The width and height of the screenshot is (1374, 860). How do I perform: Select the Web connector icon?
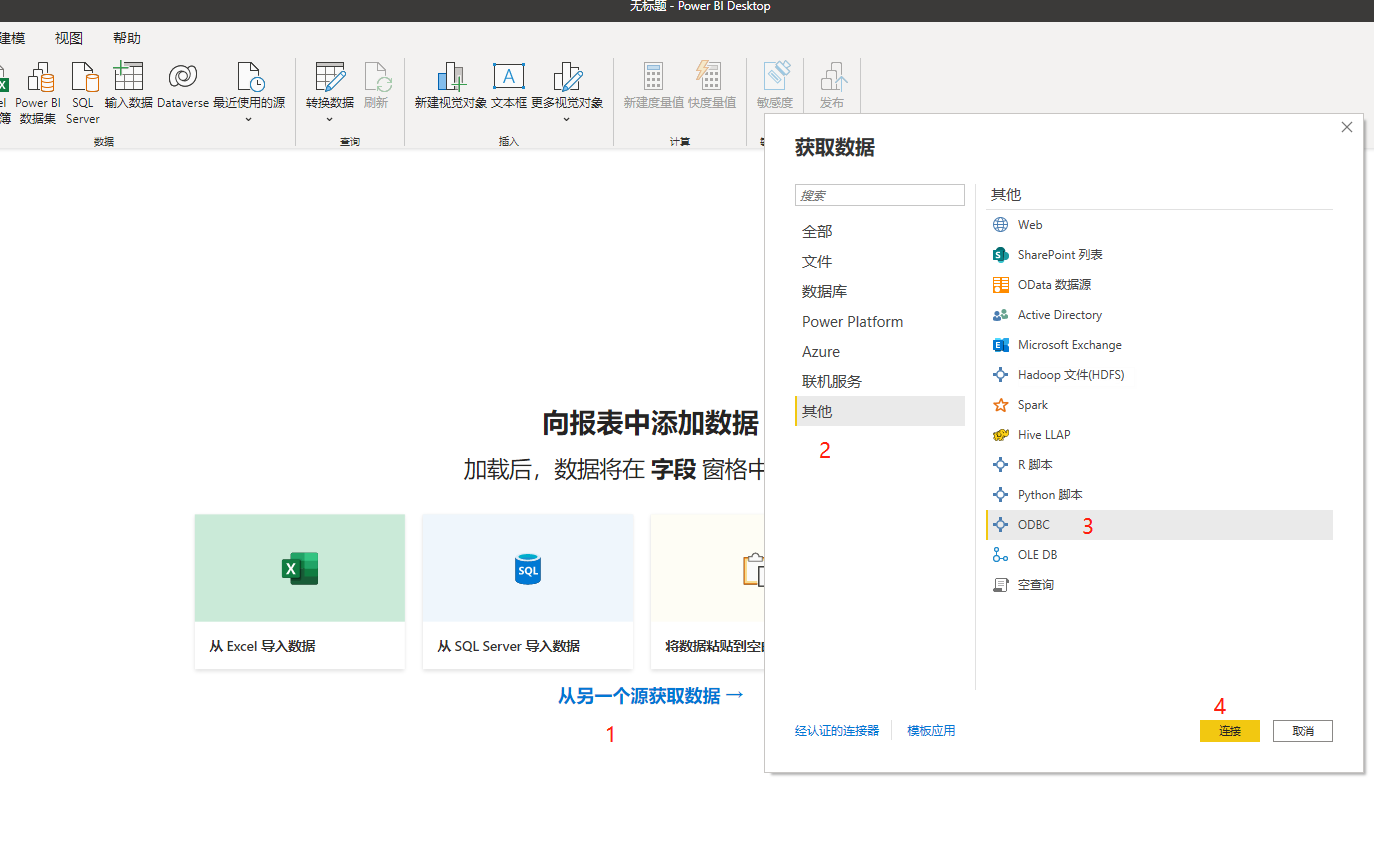coord(1000,225)
